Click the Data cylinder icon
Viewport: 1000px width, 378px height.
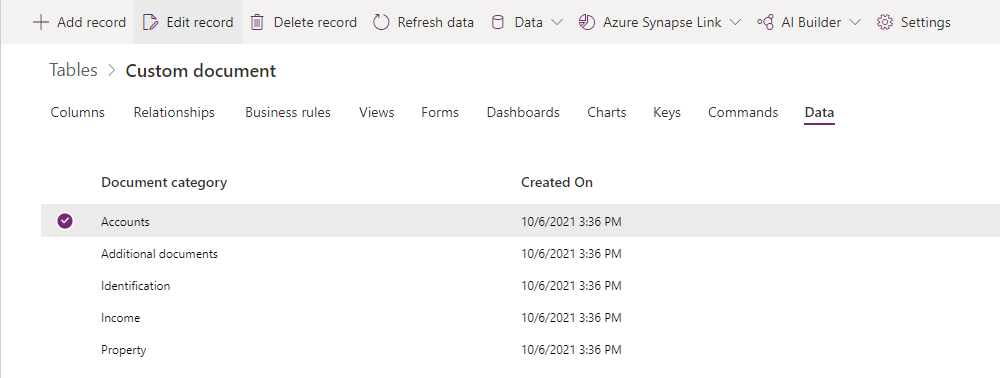tap(497, 22)
